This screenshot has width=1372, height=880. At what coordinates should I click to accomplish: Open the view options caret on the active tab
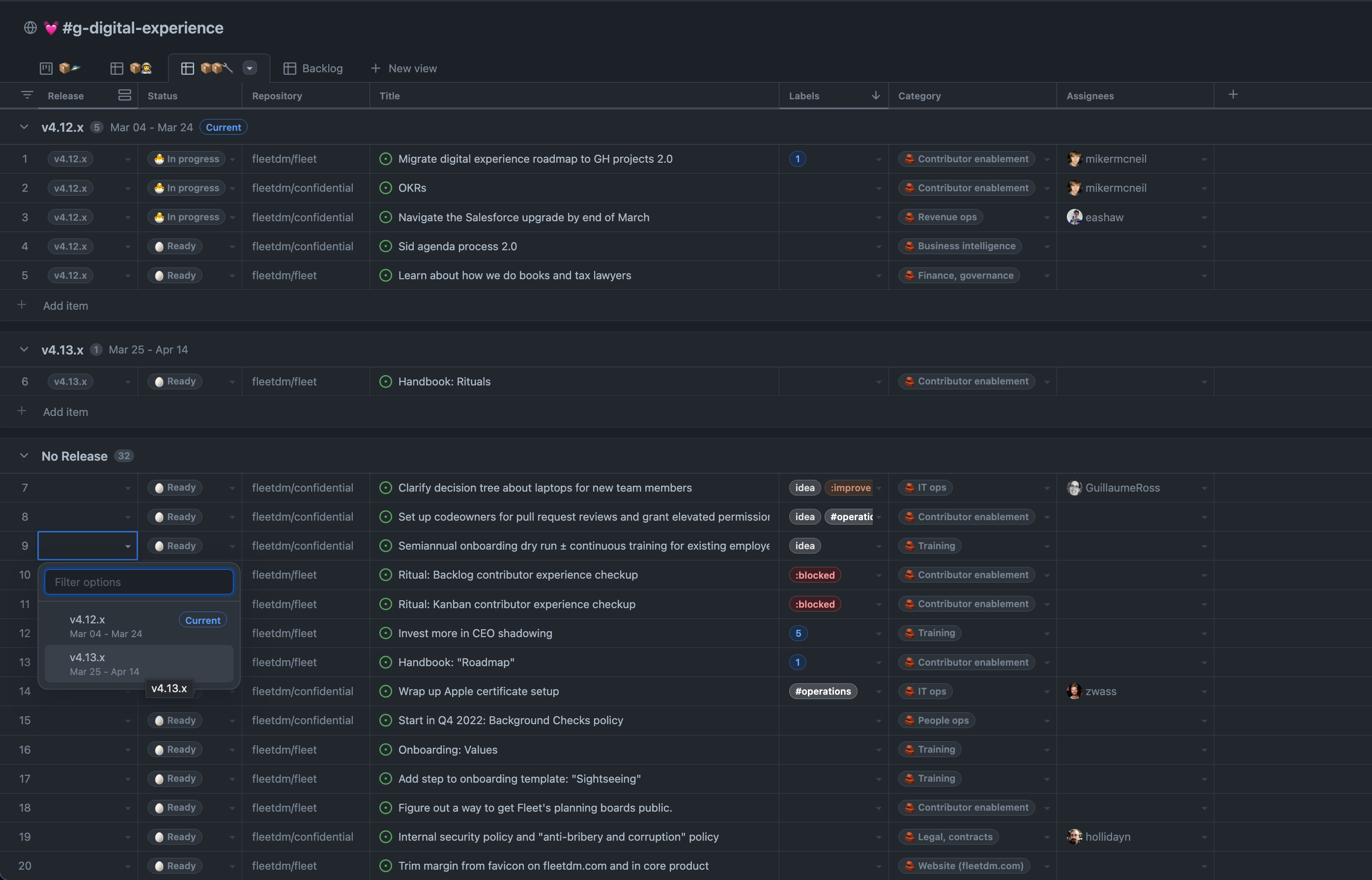(x=250, y=67)
